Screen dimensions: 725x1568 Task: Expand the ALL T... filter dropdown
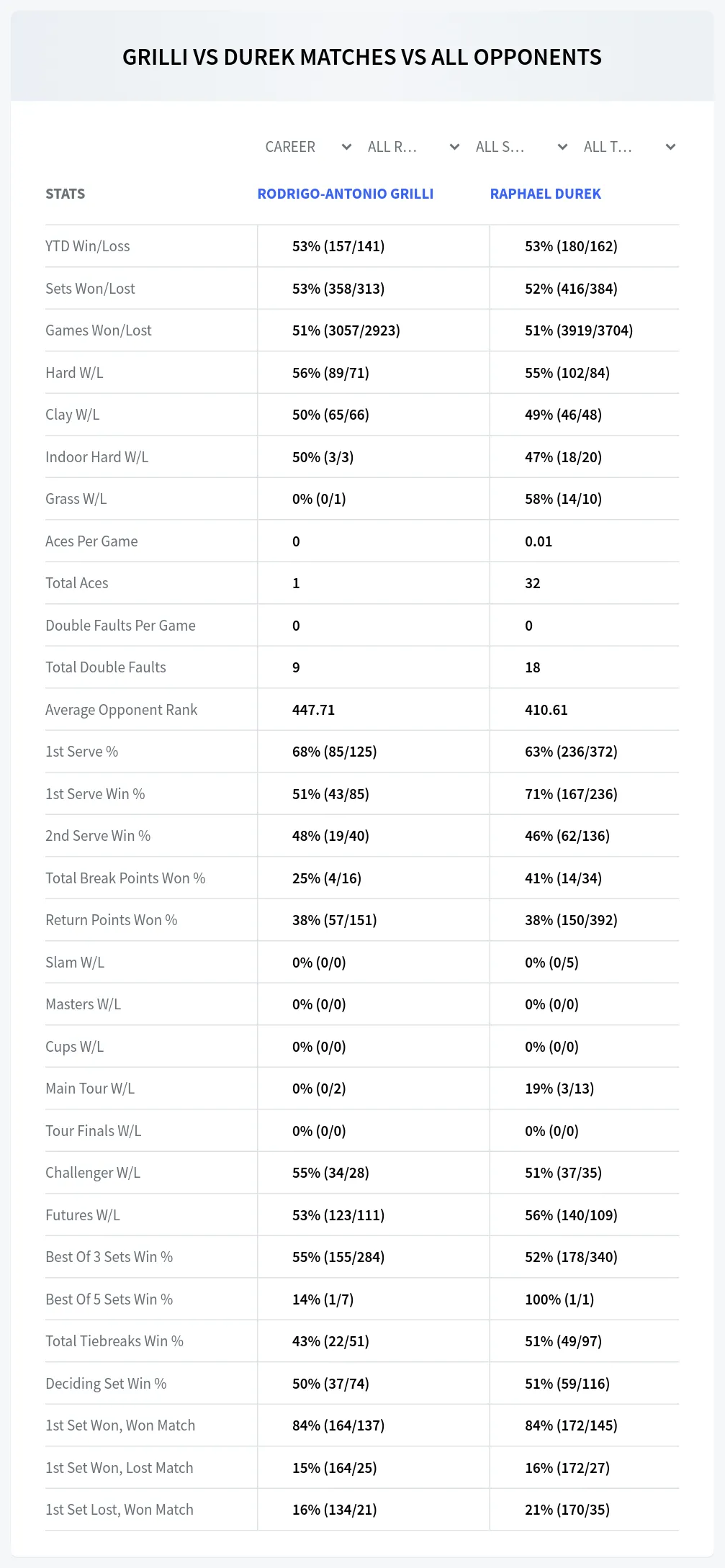pyautogui.click(x=629, y=147)
